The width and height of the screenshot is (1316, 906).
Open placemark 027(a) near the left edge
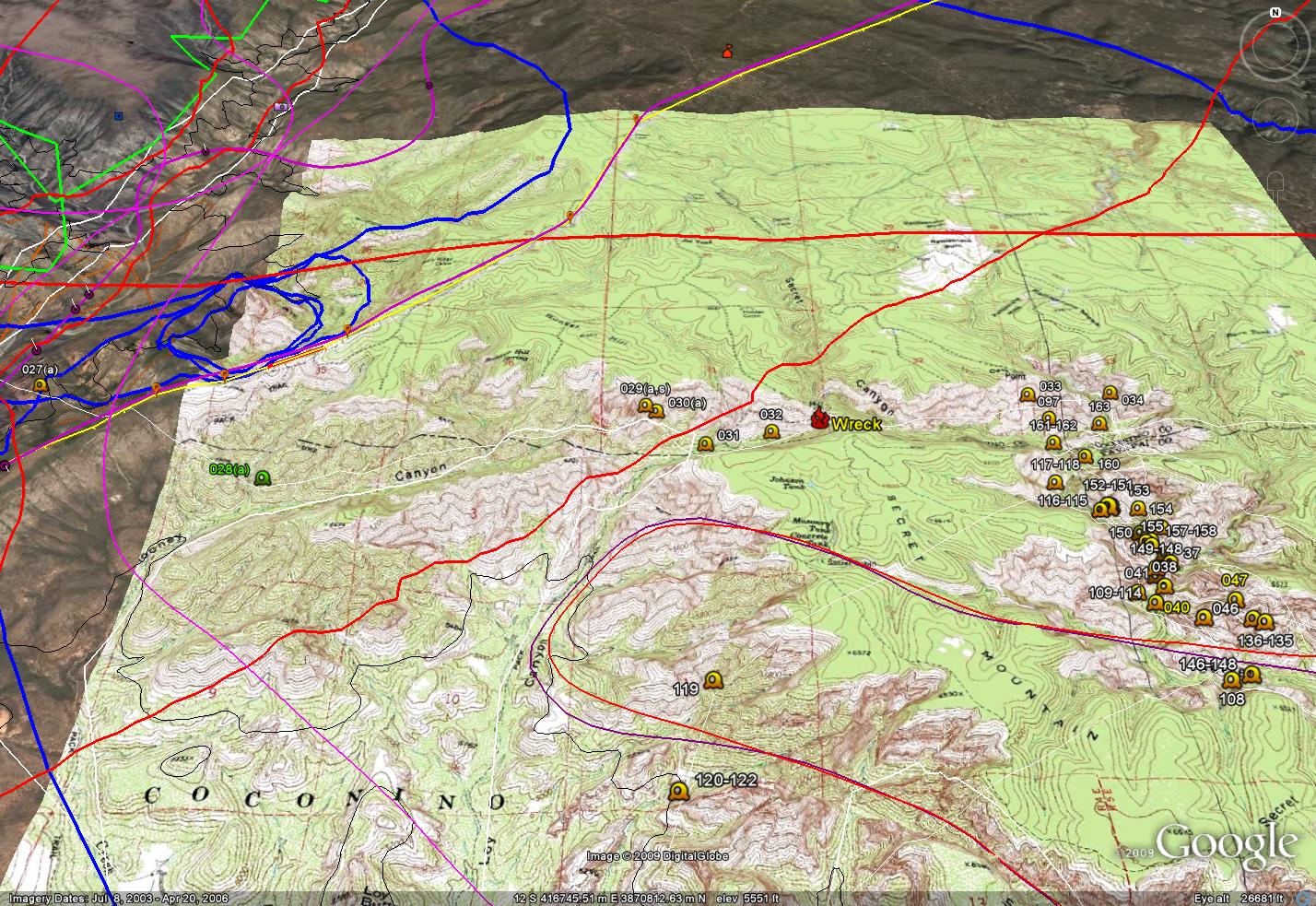click(x=40, y=385)
